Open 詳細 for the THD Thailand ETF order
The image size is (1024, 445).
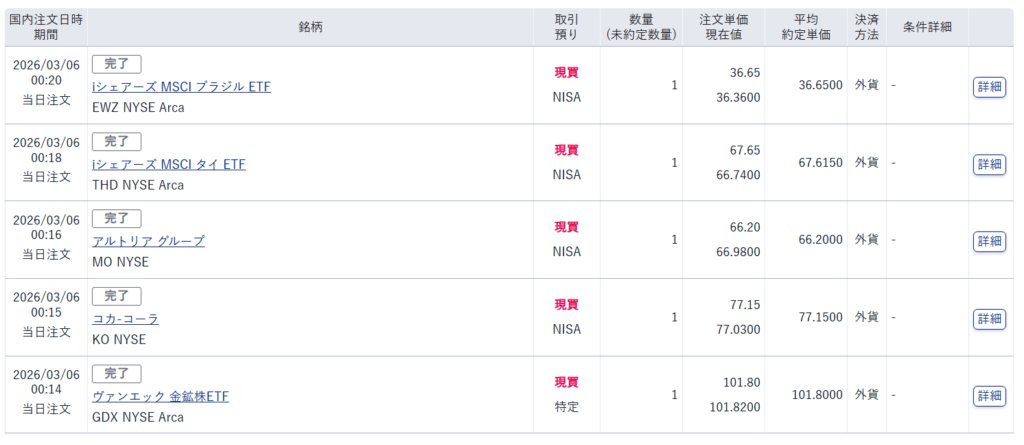pos(989,164)
